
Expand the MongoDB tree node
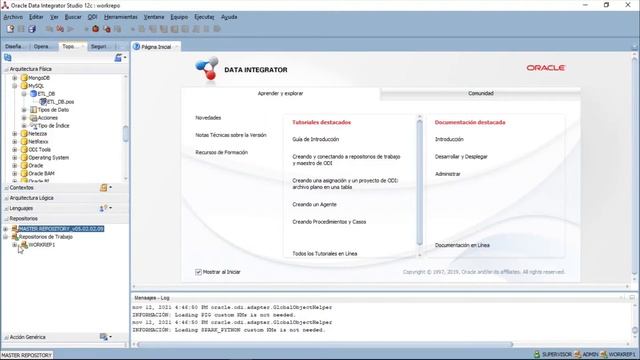[15, 78]
